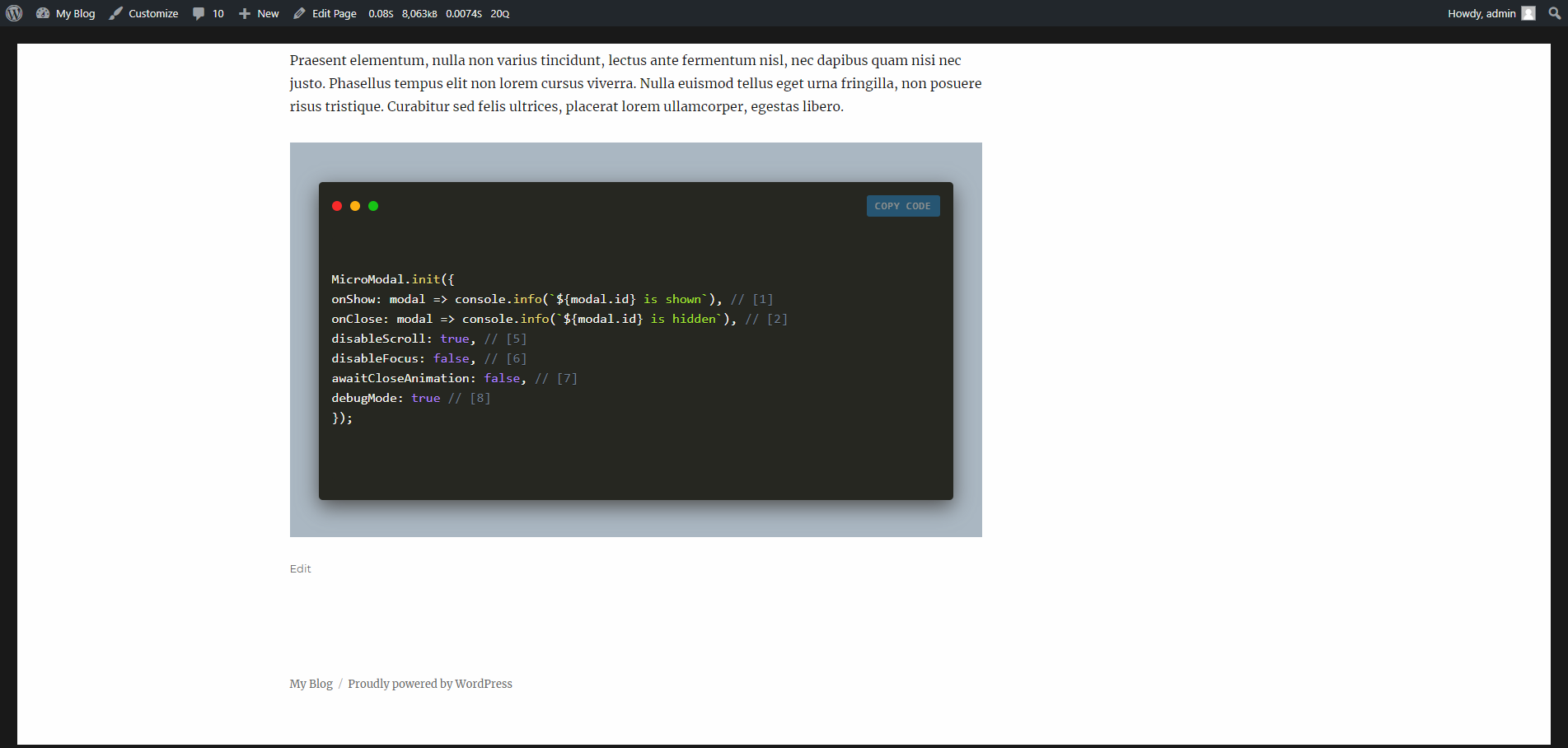Open the Howdy, admin account menu
The height and width of the screenshot is (748, 1568).
(x=1491, y=13)
